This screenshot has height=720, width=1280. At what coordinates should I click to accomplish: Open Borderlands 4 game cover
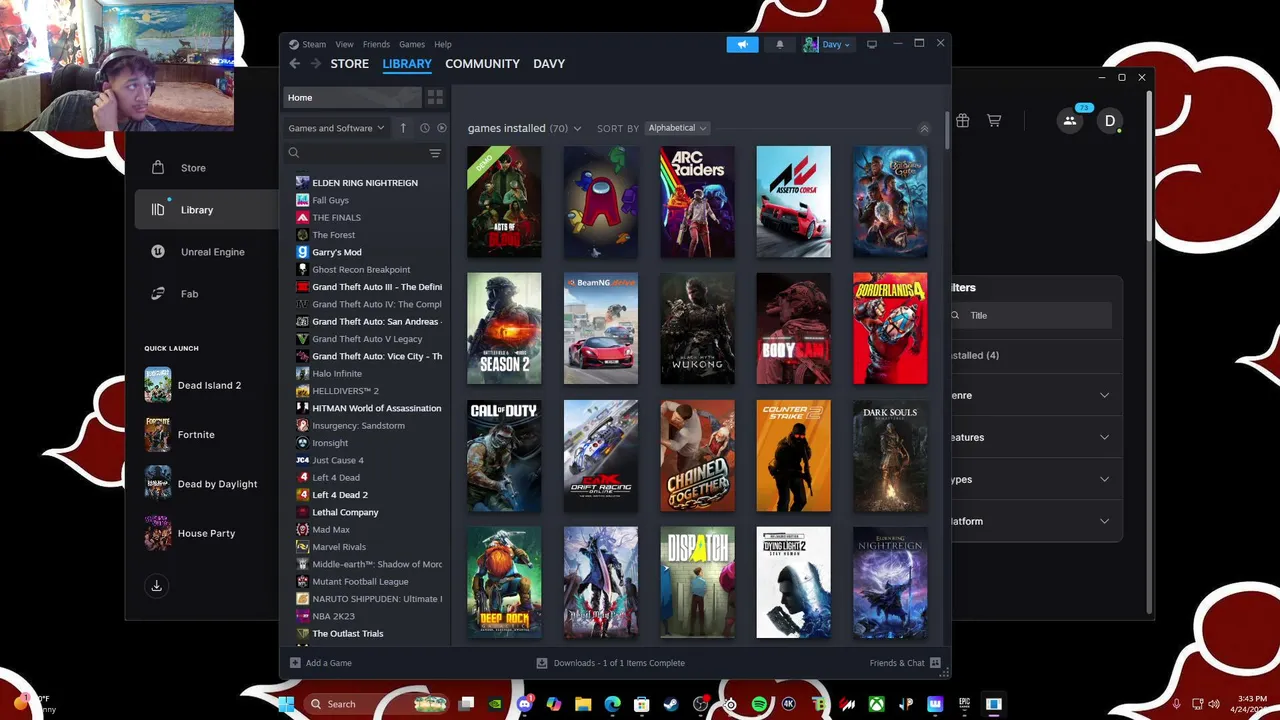[890, 328]
